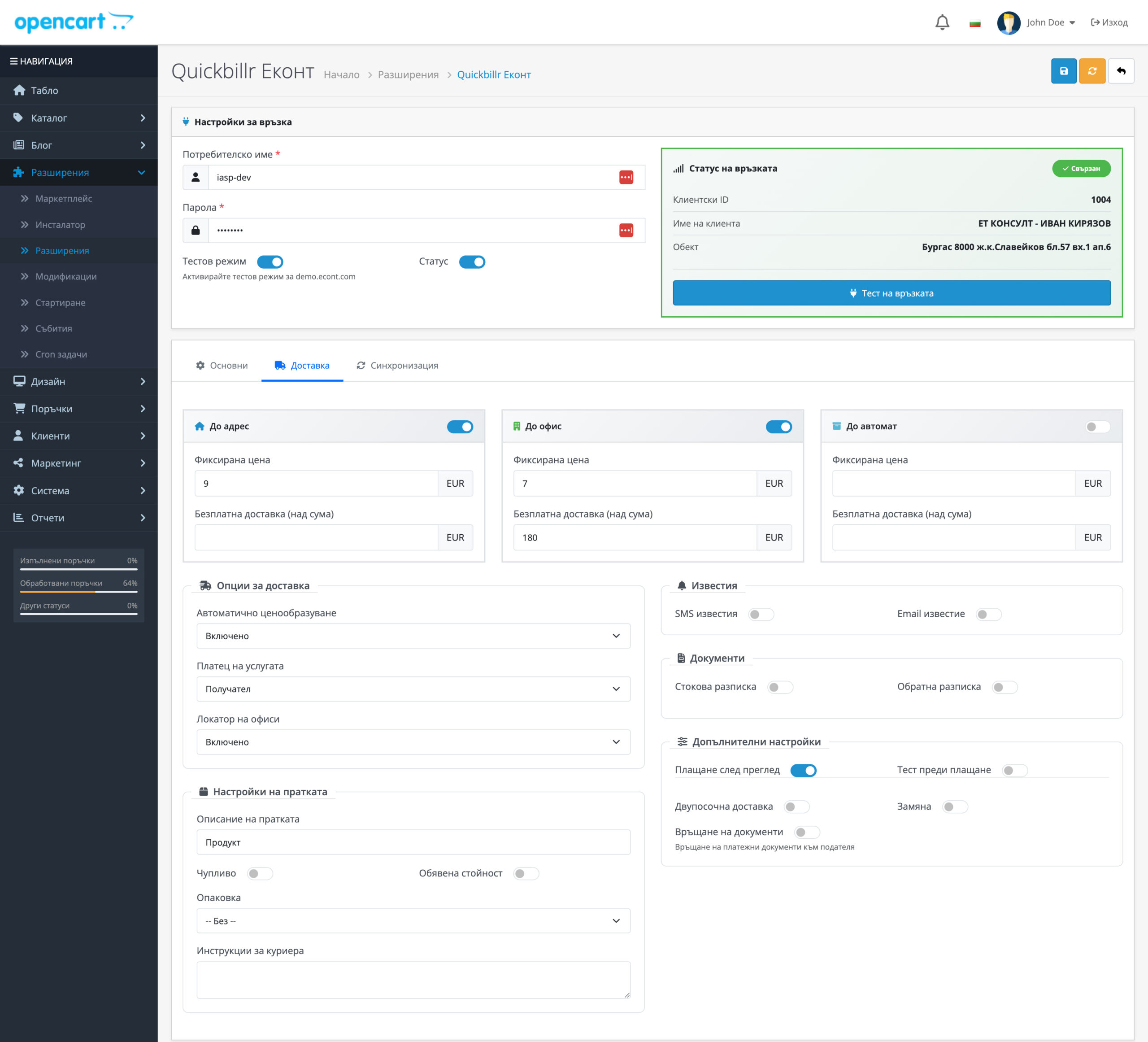
Task: Click the Изход logout link
Action: click(x=1109, y=23)
